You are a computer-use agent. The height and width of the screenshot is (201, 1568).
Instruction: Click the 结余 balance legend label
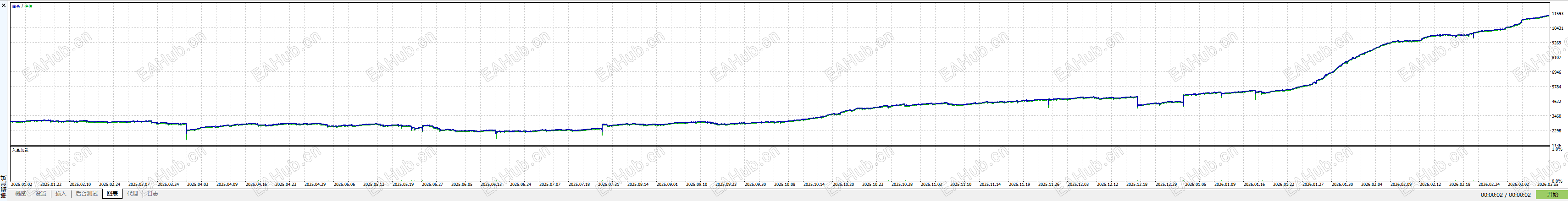point(16,6)
